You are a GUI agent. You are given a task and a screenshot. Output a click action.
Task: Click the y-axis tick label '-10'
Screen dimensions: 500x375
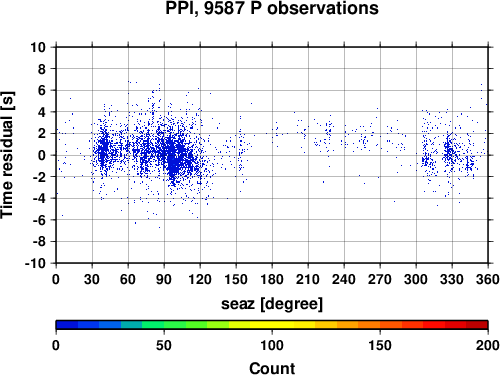[x=35, y=263]
